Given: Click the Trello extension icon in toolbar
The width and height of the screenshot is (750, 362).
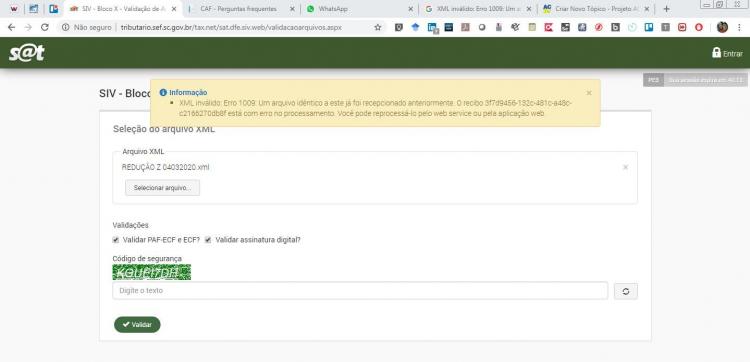Looking at the screenshot, I should [649, 28].
